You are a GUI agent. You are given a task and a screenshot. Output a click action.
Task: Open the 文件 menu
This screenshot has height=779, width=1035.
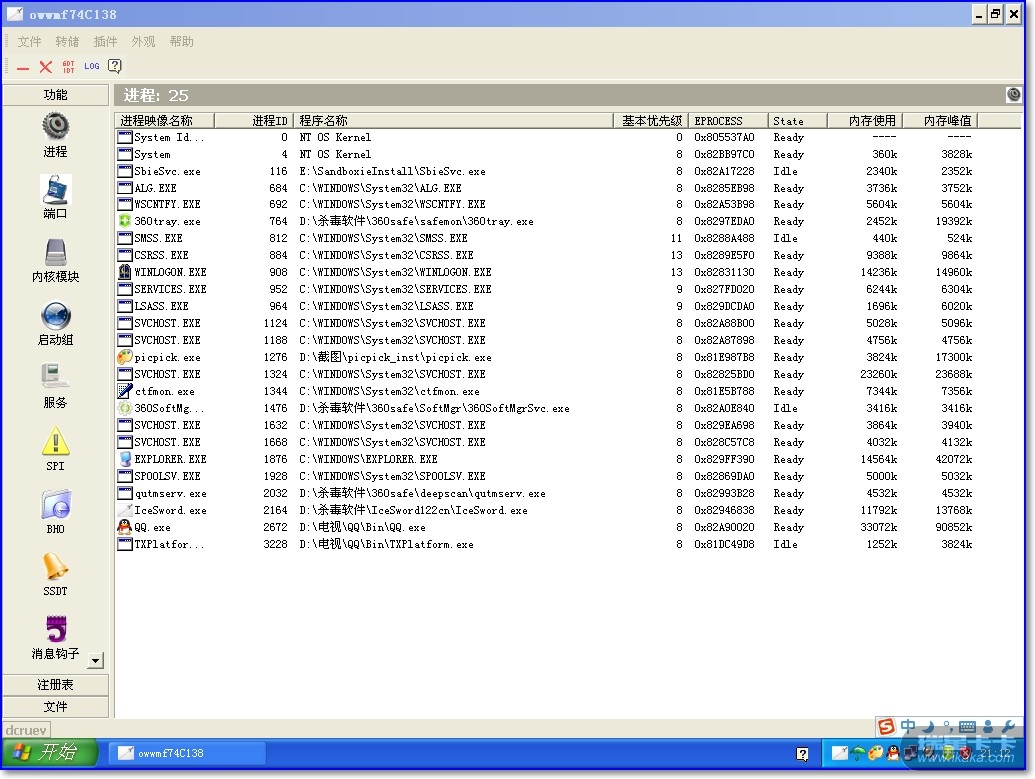click(x=29, y=42)
